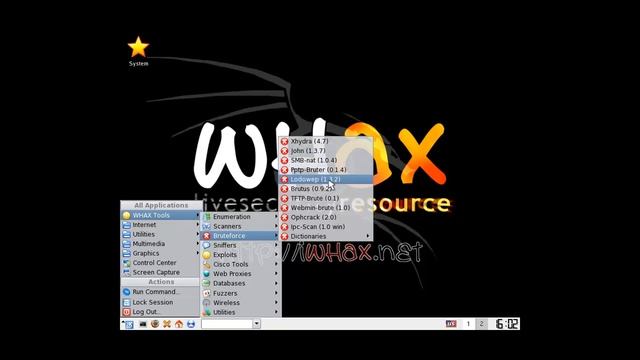Screen dimensions: 640x360
Task: Click the taskbar command input field
Action: point(227,324)
